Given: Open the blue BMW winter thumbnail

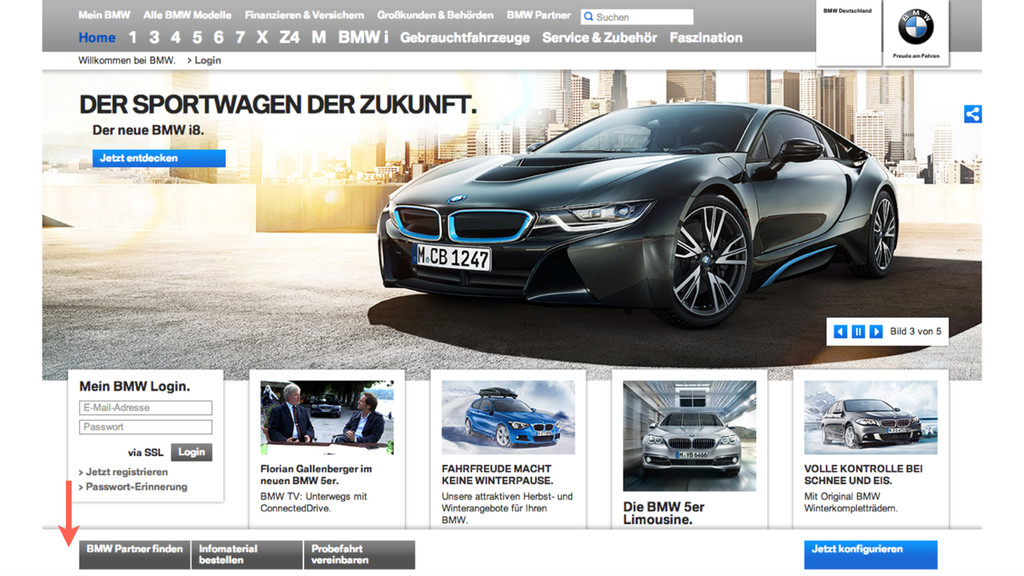Looking at the screenshot, I should (x=508, y=418).
